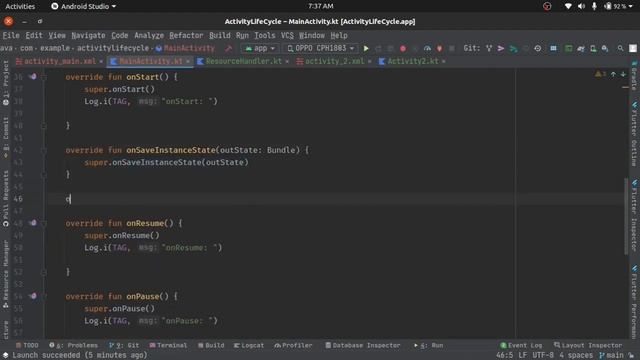Click the volume icon in system tray
This screenshot has height=360, width=640.
[x=581, y=6]
